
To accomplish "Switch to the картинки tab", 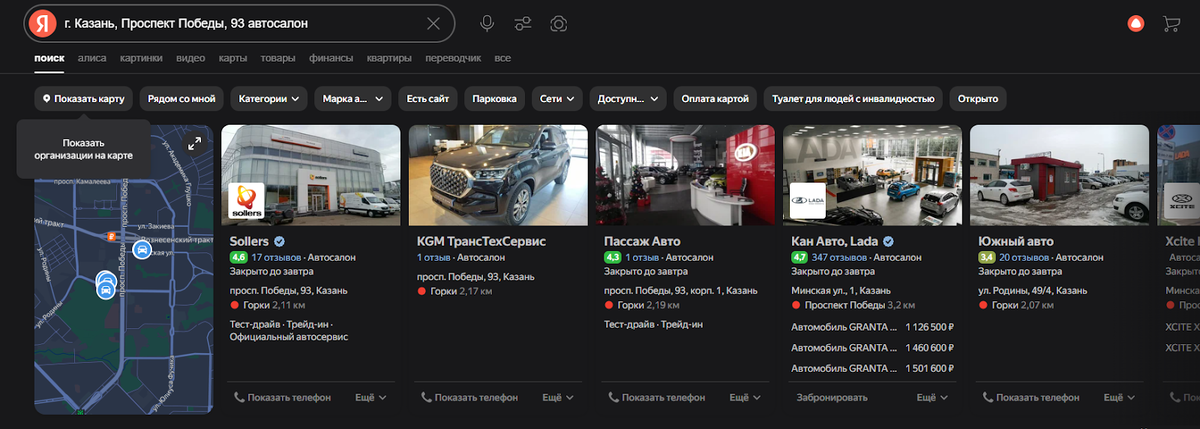I will [x=141, y=58].
